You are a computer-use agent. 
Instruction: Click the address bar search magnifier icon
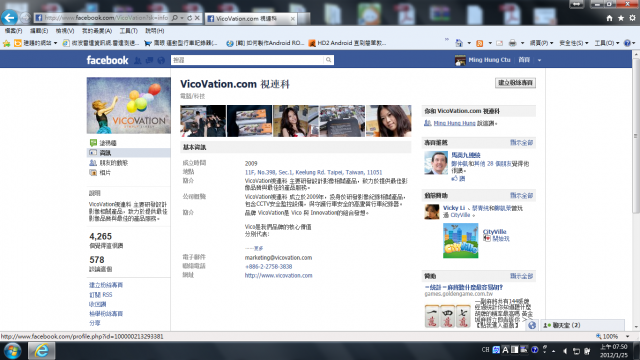click(175, 18)
